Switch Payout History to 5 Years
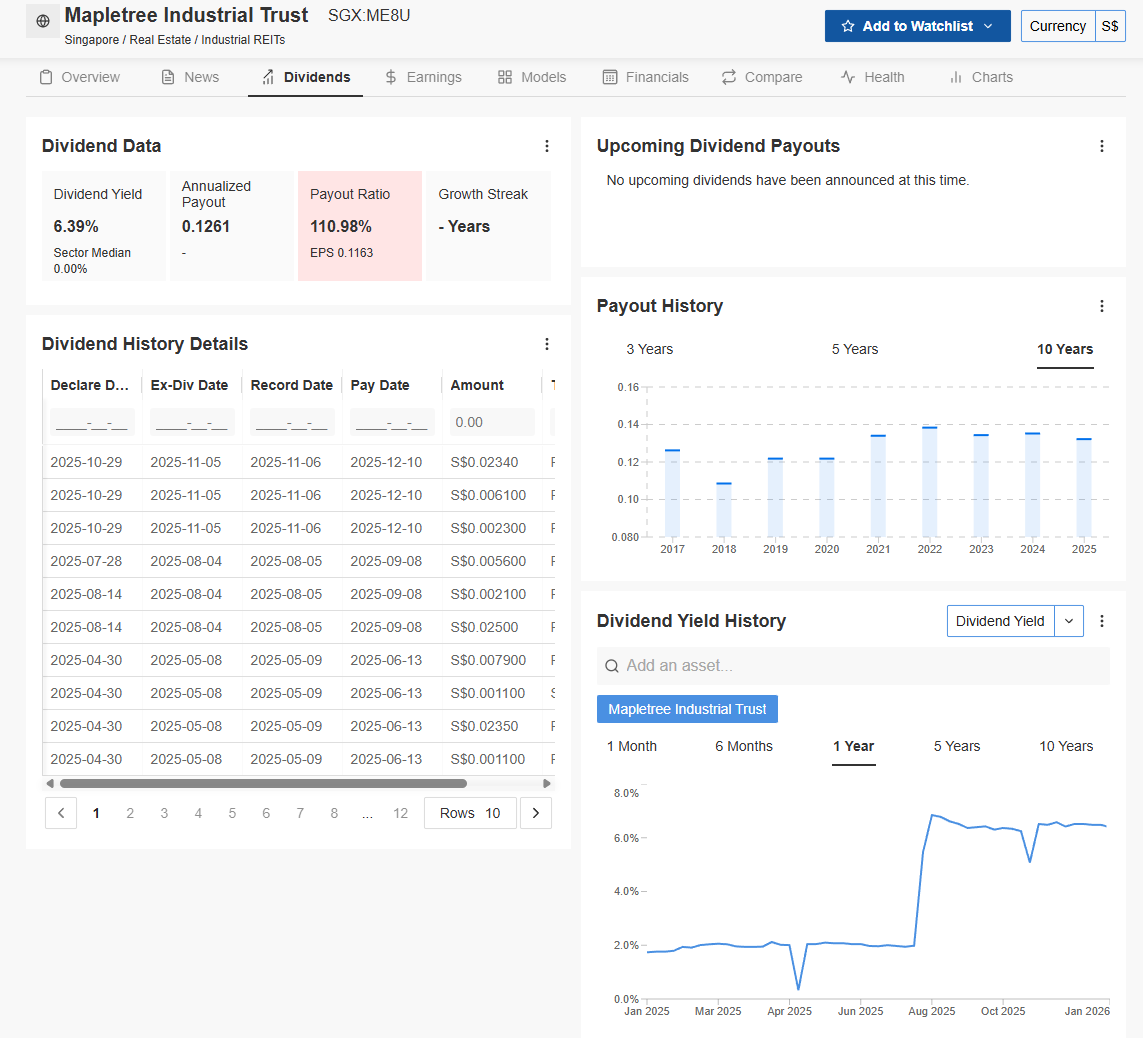This screenshot has height=1038, width=1143. [x=855, y=349]
